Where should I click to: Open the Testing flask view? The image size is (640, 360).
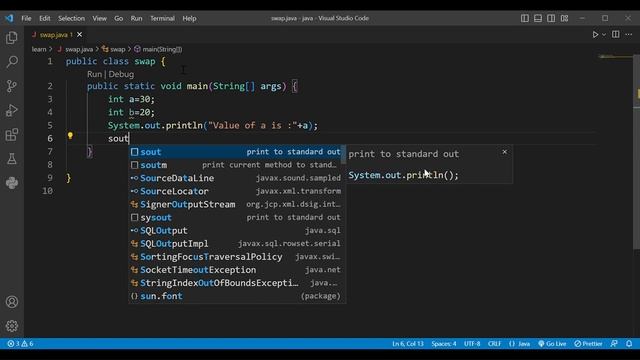point(12,159)
